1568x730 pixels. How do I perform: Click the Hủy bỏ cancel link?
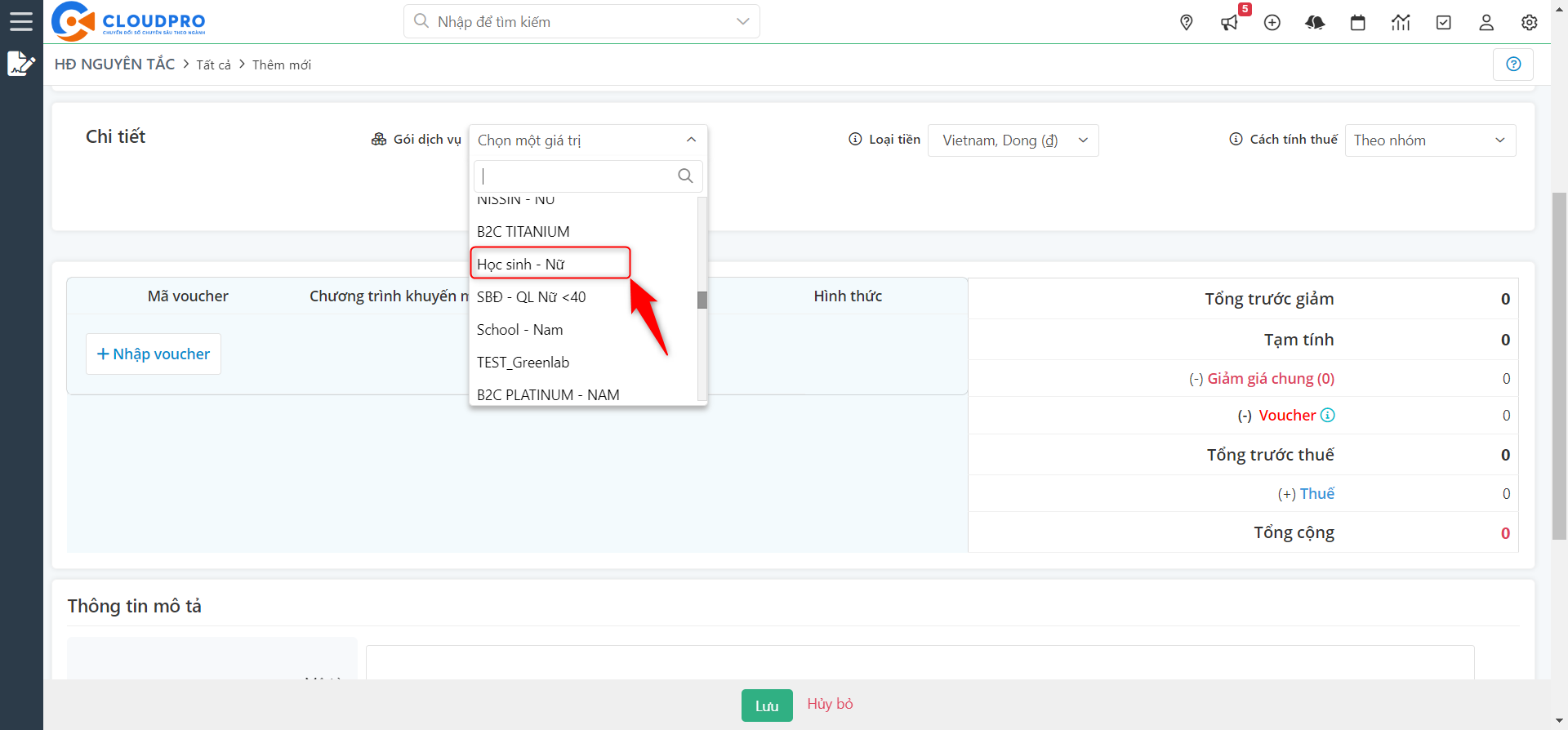(830, 704)
